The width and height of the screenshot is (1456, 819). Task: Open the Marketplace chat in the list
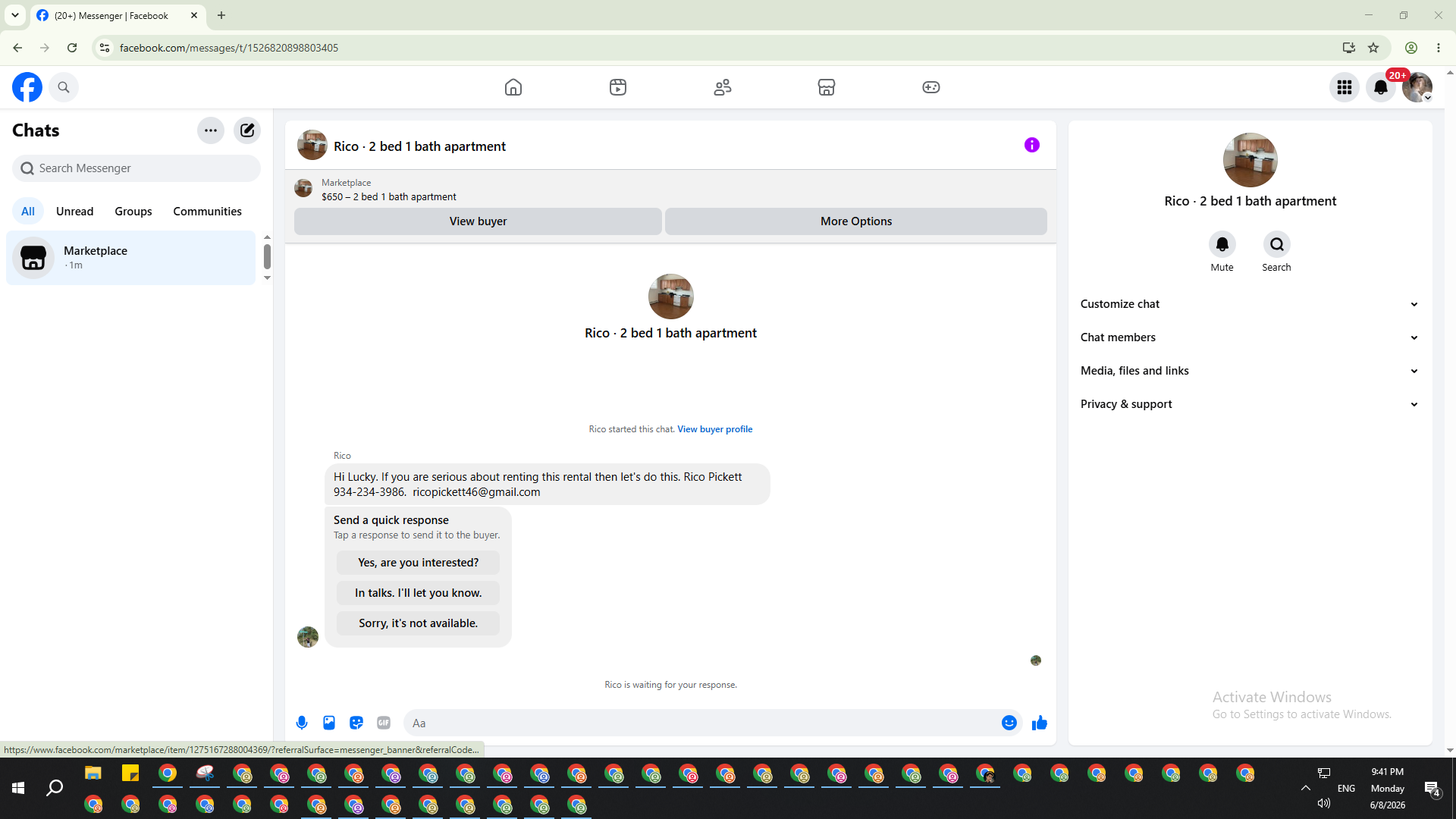pos(131,258)
